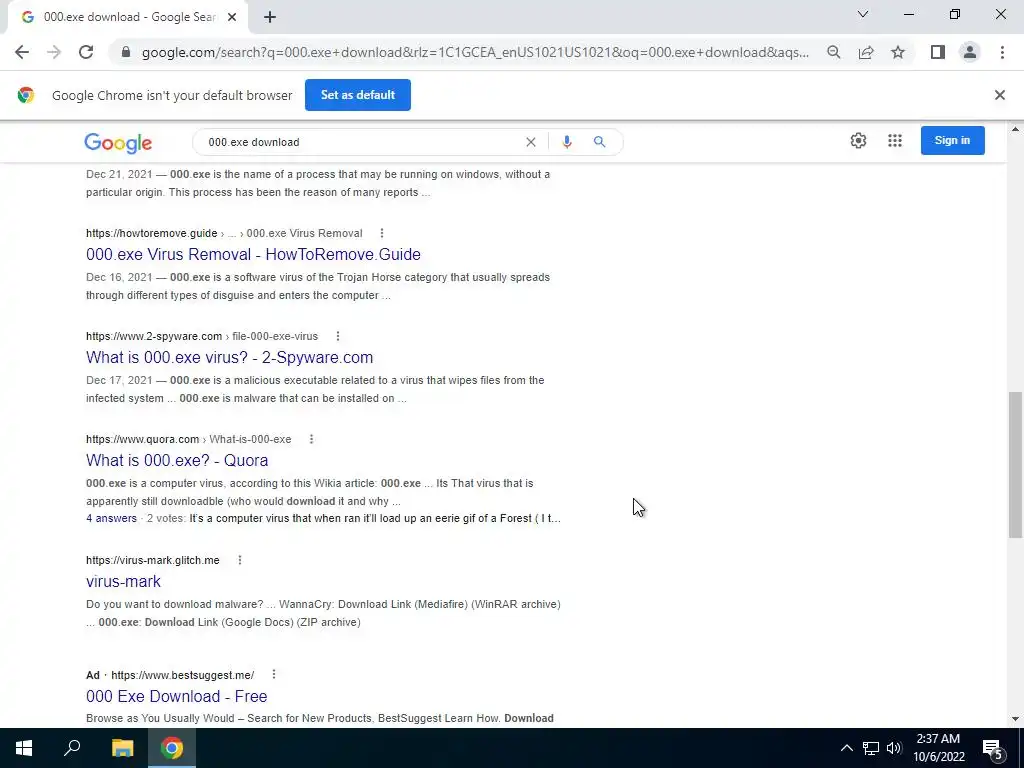Viewport: 1024px width, 768px height.
Task: Clear the search query with the X
Action: [x=531, y=142]
